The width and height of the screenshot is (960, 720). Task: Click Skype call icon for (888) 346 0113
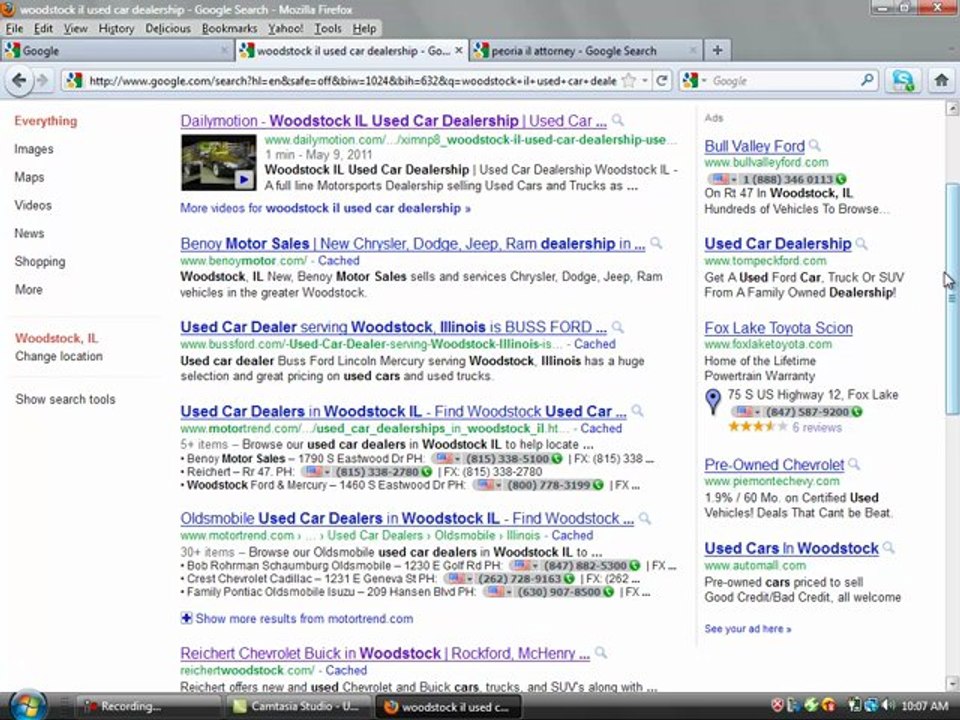click(x=841, y=179)
